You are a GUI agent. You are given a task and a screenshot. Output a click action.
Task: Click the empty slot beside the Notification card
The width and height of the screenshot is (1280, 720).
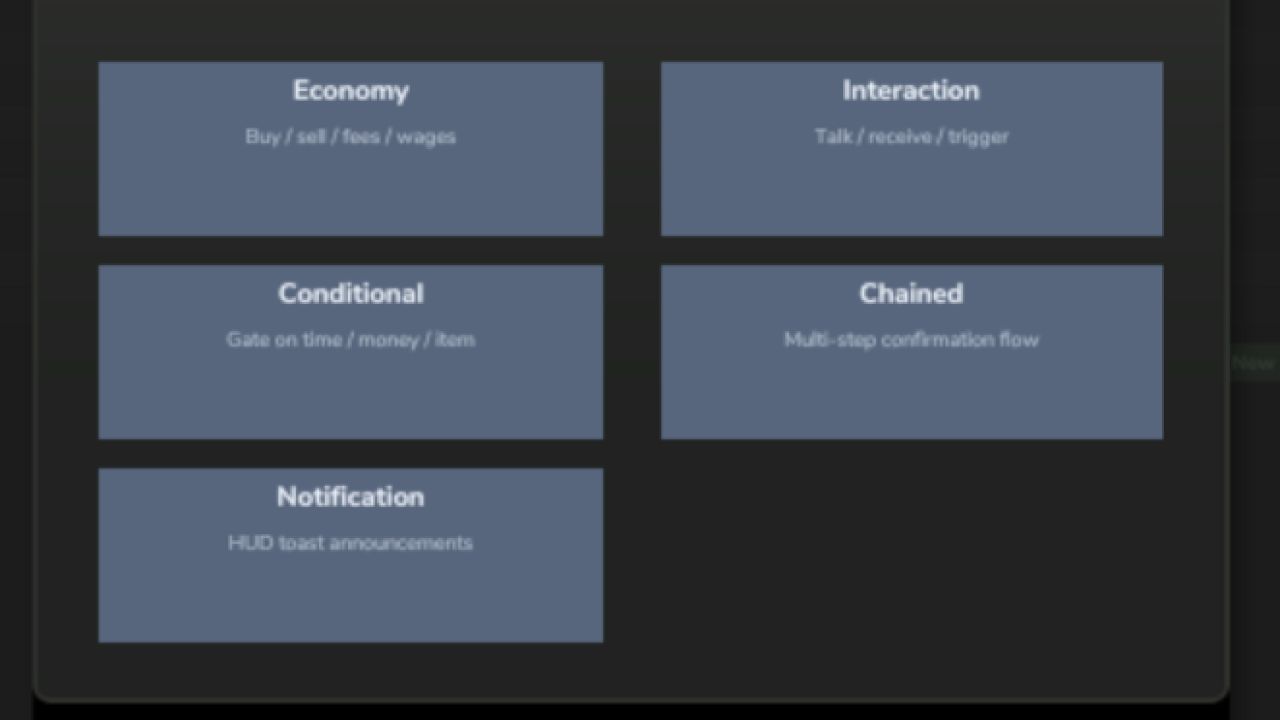click(x=911, y=555)
